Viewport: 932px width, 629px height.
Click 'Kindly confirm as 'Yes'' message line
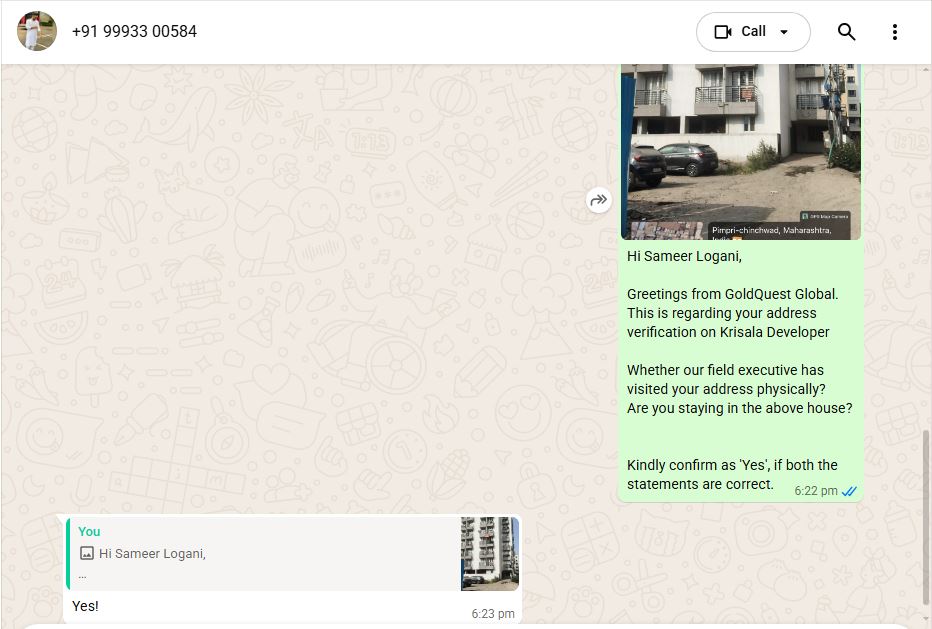coord(732,466)
